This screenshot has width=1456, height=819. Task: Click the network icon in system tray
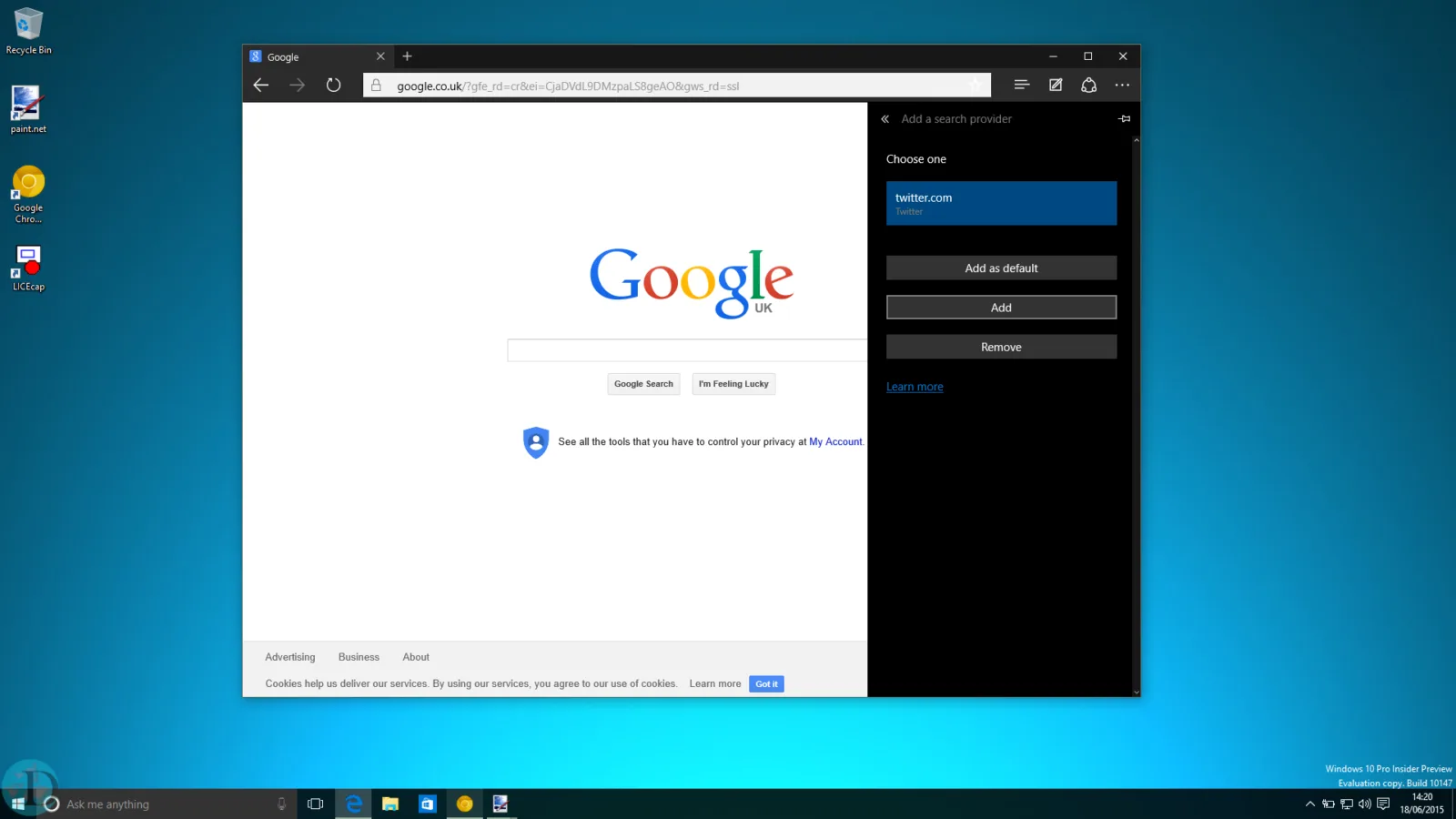pos(1347,804)
